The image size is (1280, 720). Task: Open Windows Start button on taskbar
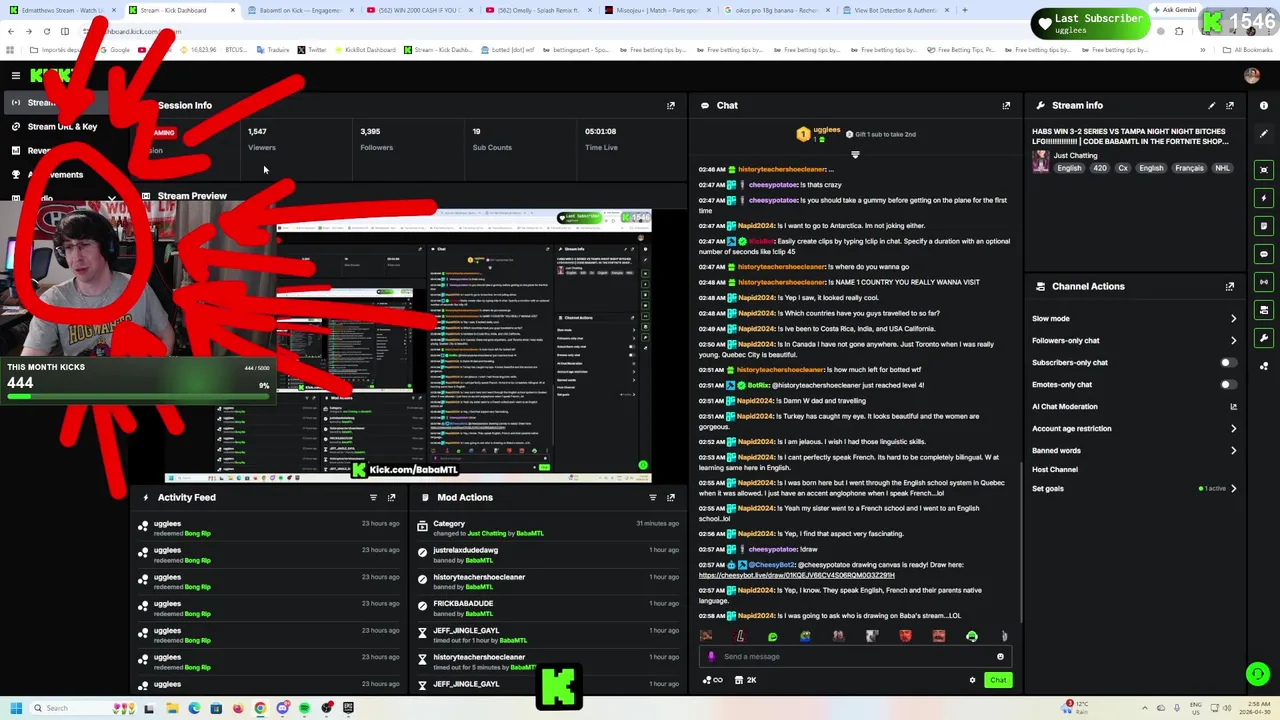tap(15, 708)
